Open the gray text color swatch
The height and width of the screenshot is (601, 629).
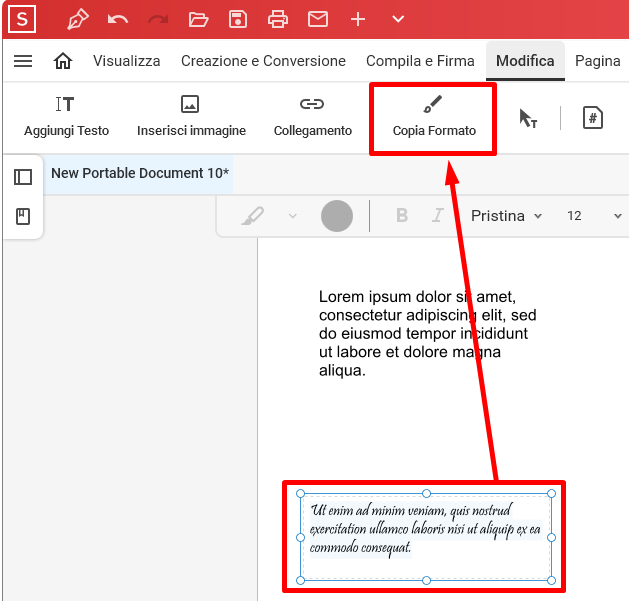pyautogui.click(x=337, y=216)
